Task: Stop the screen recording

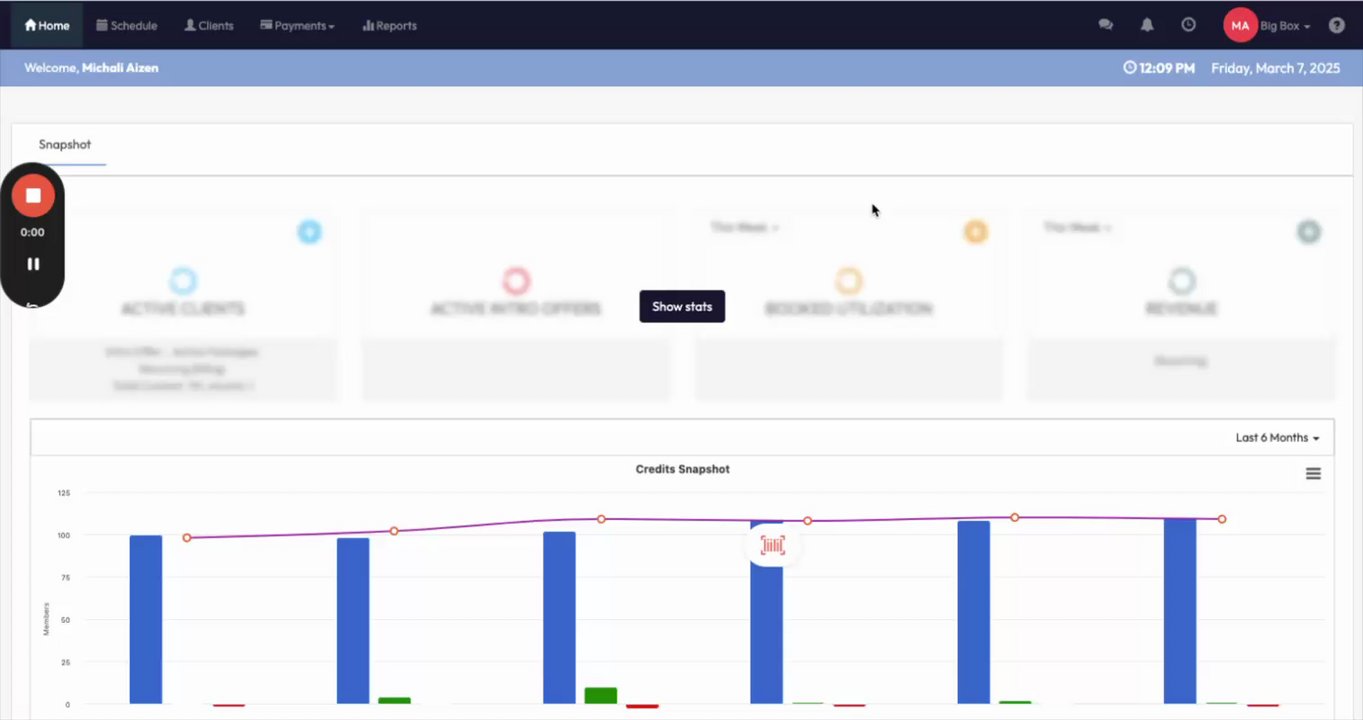Action: [33, 195]
